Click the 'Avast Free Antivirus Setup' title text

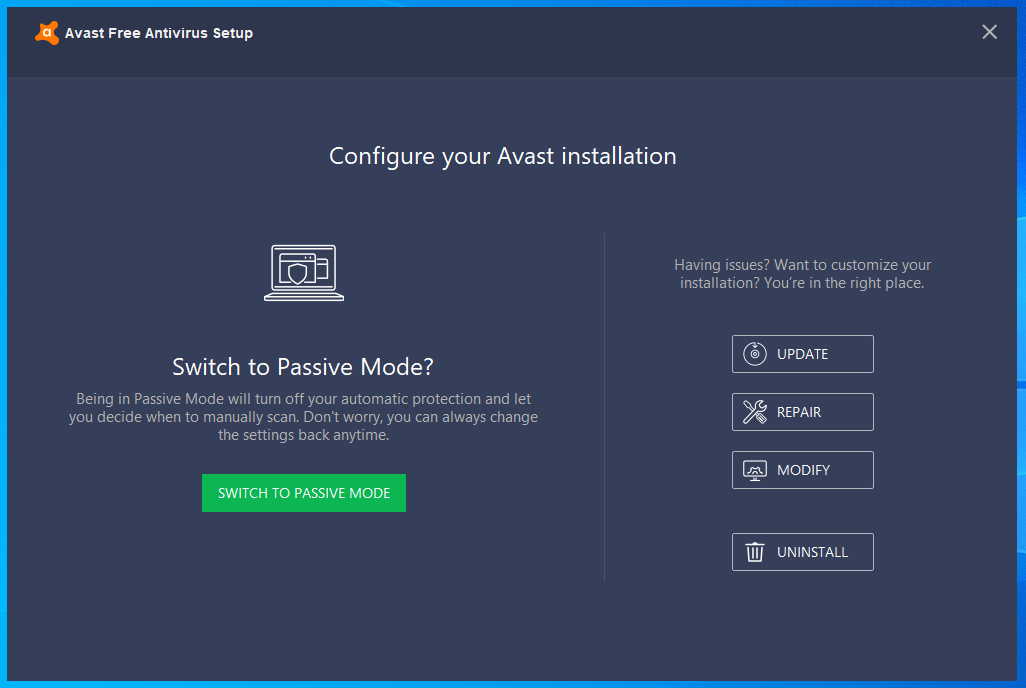159,33
